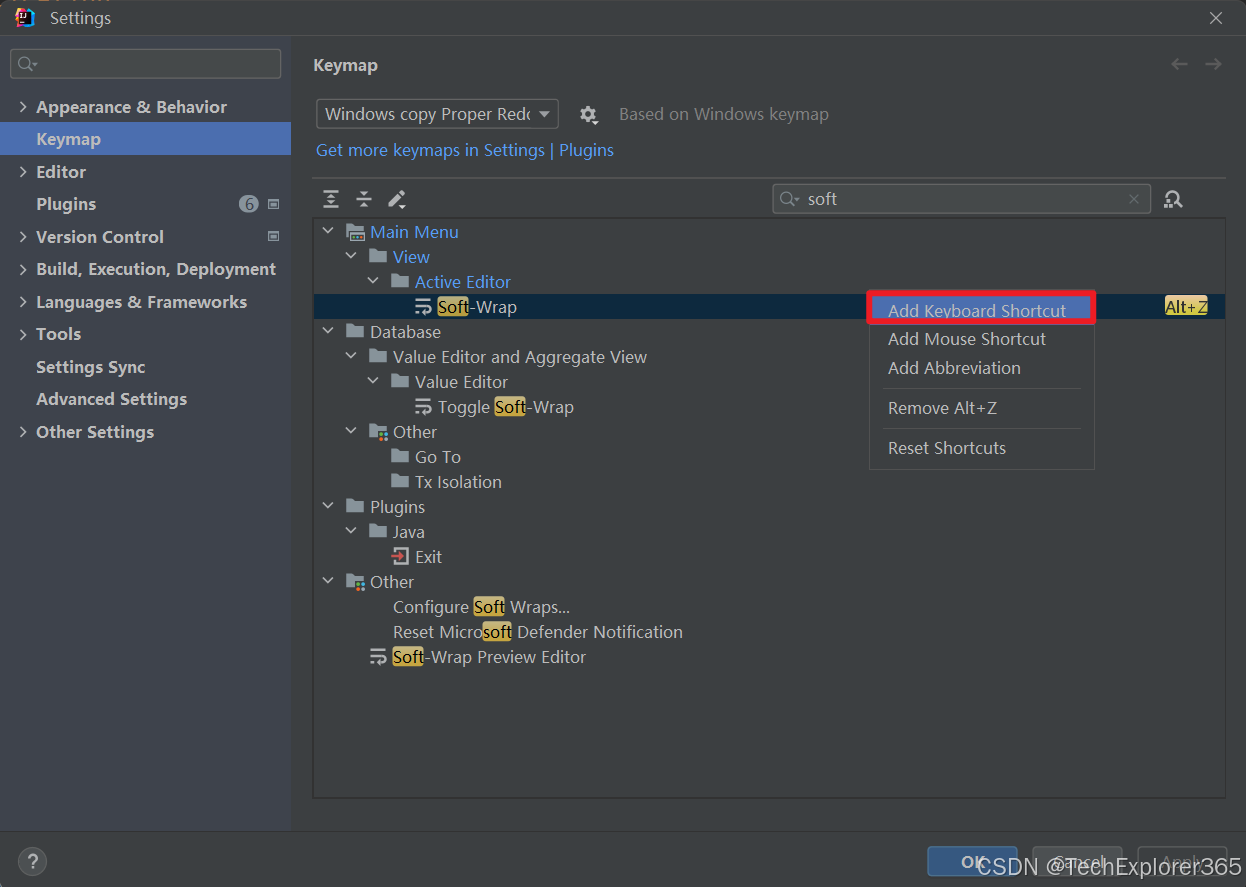The height and width of the screenshot is (887, 1246).
Task: Expand Appearance & Behavior settings
Action: point(23,107)
